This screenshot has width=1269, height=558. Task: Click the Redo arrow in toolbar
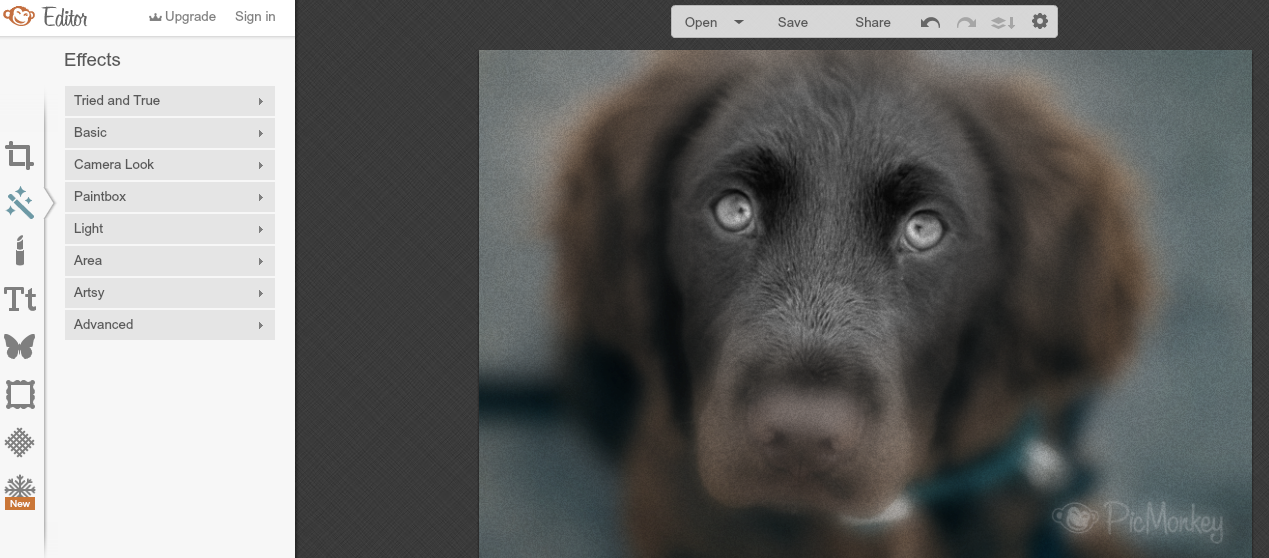click(x=966, y=22)
